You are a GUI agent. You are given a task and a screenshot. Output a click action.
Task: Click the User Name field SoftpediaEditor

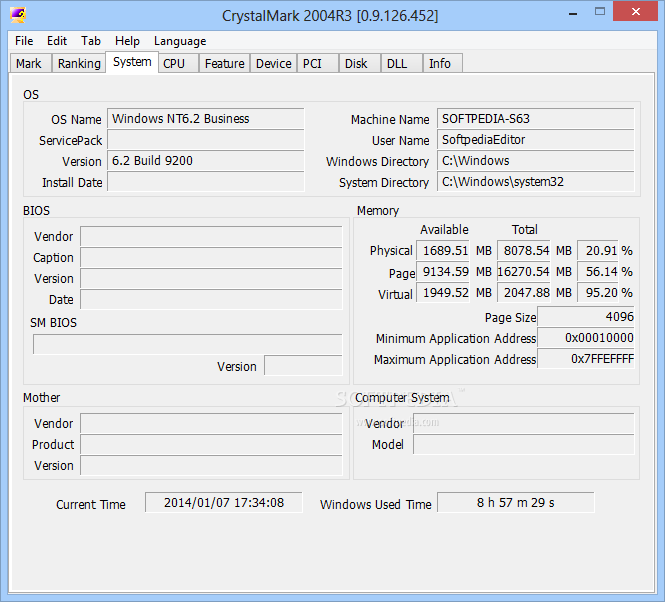point(536,140)
